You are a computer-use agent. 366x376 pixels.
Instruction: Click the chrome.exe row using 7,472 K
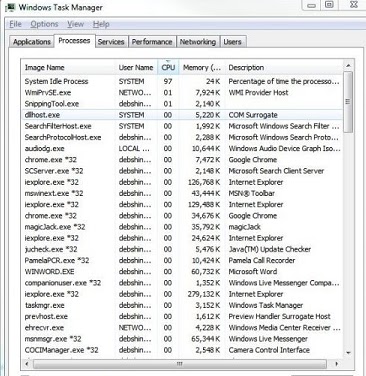[x=182, y=160]
